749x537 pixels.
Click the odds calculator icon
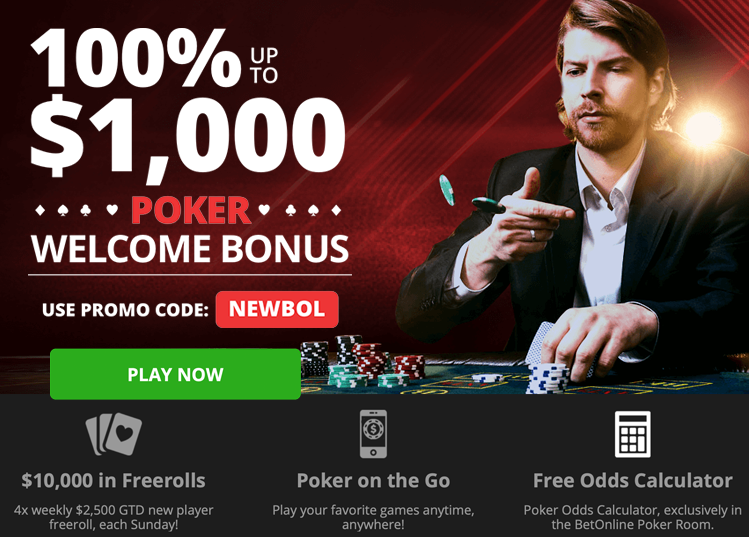click(x=632, y=434)
